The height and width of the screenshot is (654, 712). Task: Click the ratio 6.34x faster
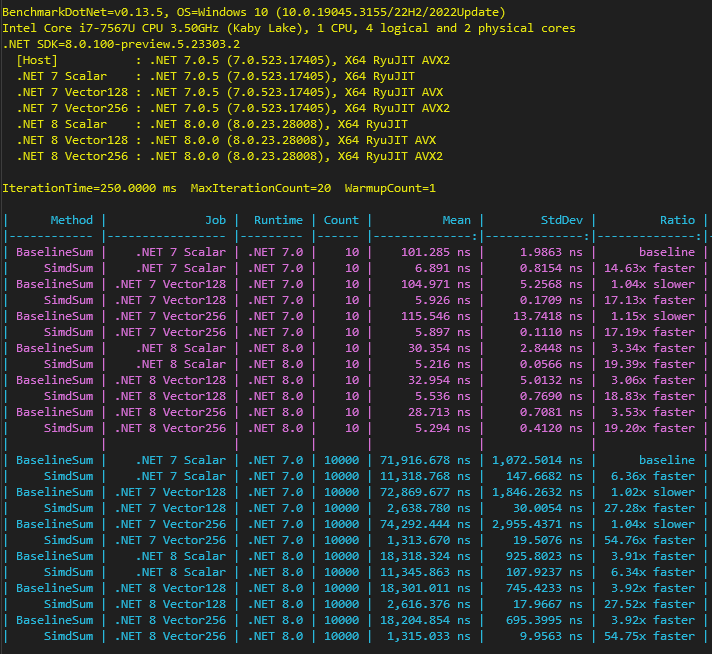click(653, 572)
